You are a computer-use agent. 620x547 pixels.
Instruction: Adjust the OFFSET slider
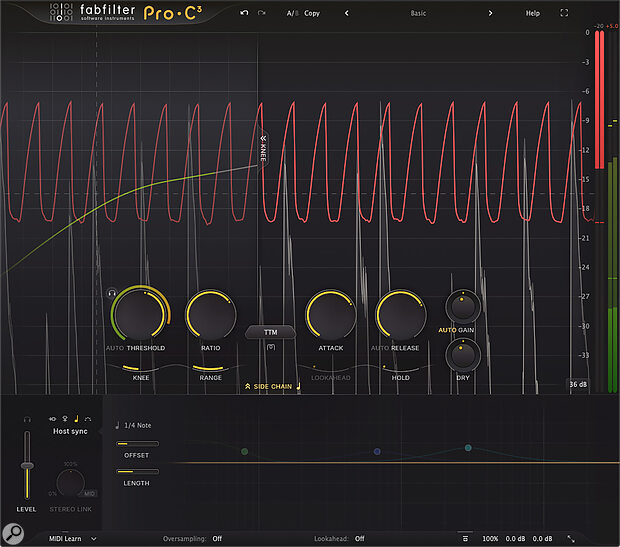(x=137, y=444)
